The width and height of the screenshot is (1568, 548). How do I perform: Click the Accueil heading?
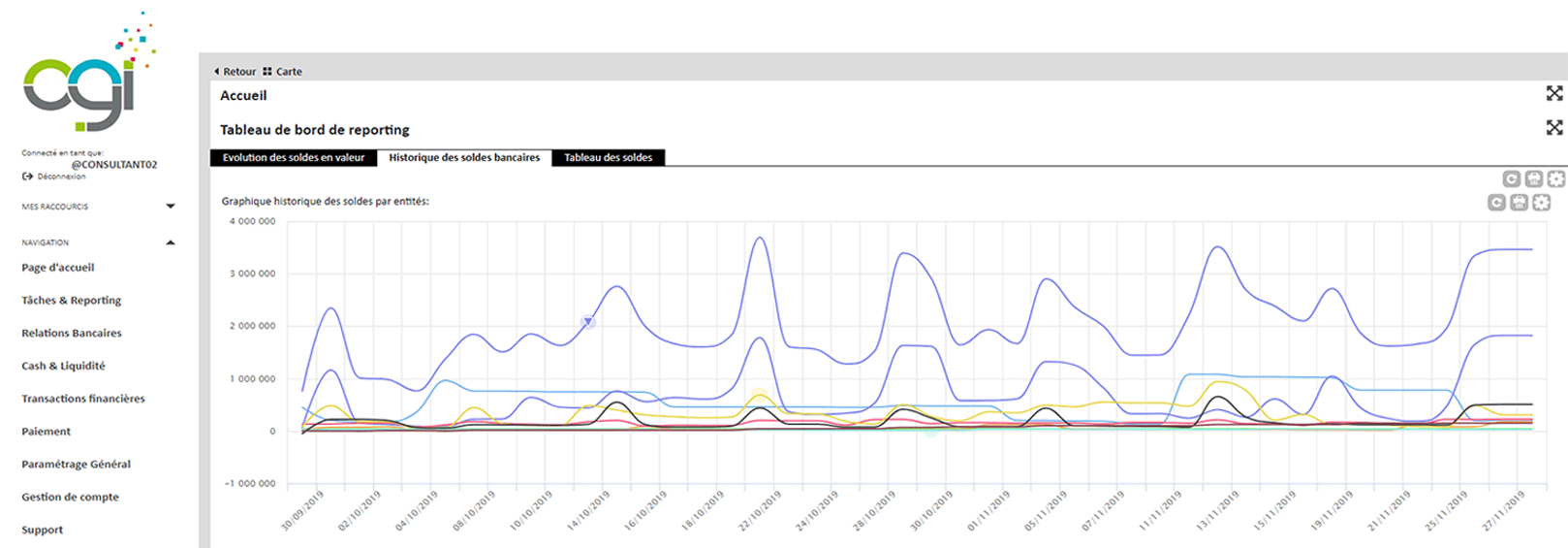point(243,95)
